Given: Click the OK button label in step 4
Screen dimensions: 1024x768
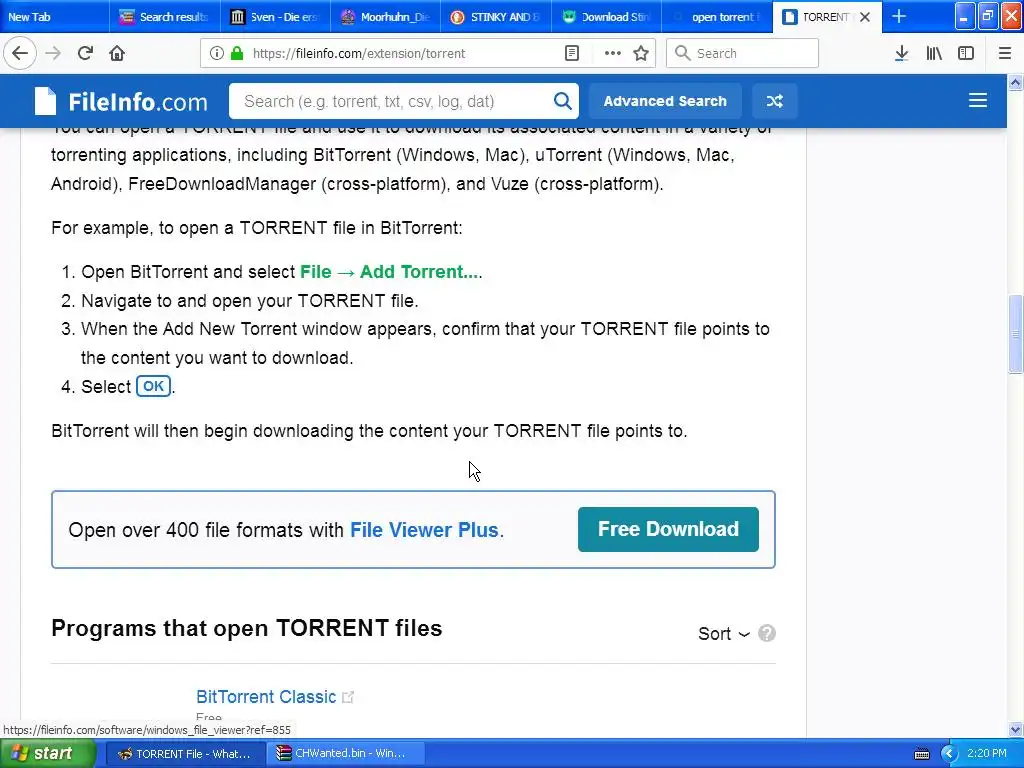Looking at the screenshot, I should [153, 386].
